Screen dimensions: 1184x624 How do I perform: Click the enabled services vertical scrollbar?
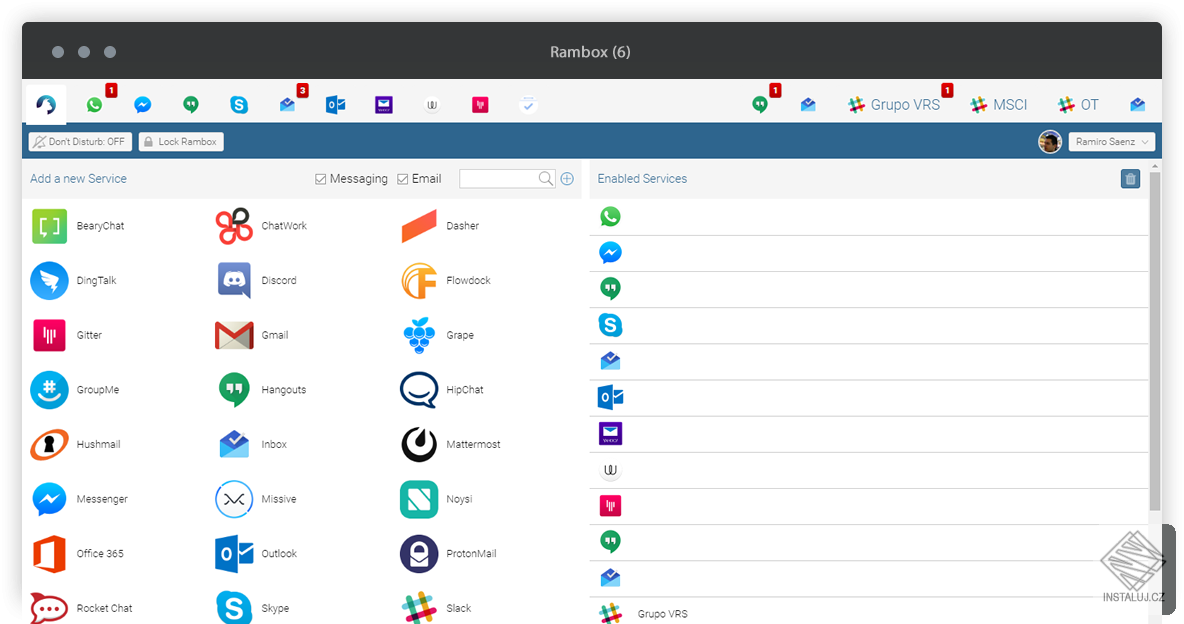click(1155, 341)
